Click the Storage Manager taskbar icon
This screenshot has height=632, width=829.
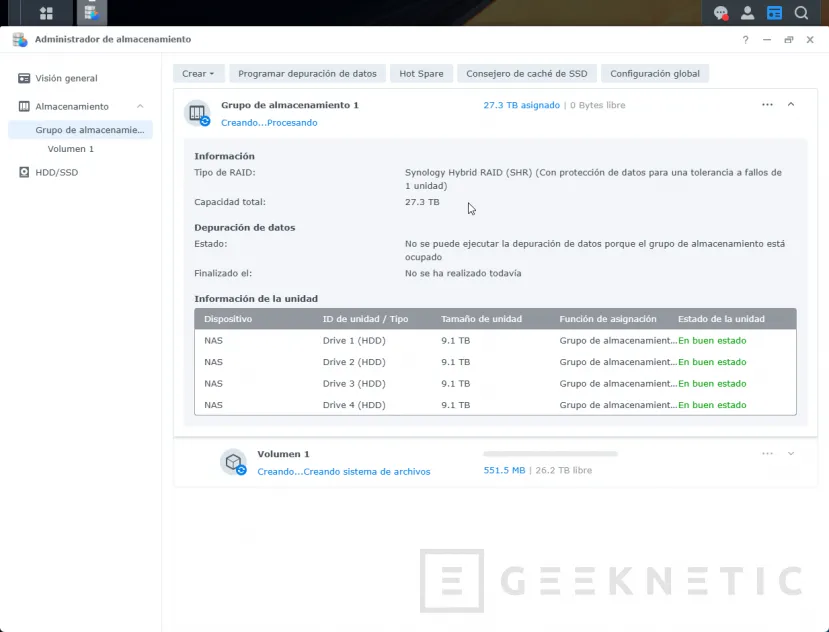click(x=91, y=13)
